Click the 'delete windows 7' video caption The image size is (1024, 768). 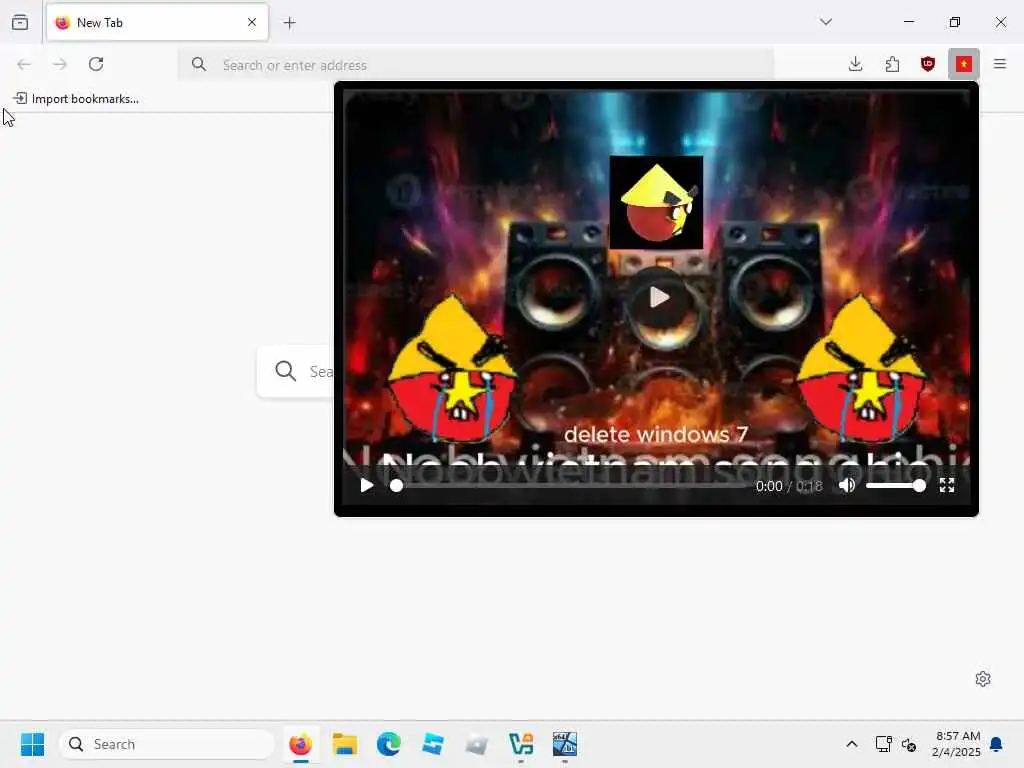point(656,434)
